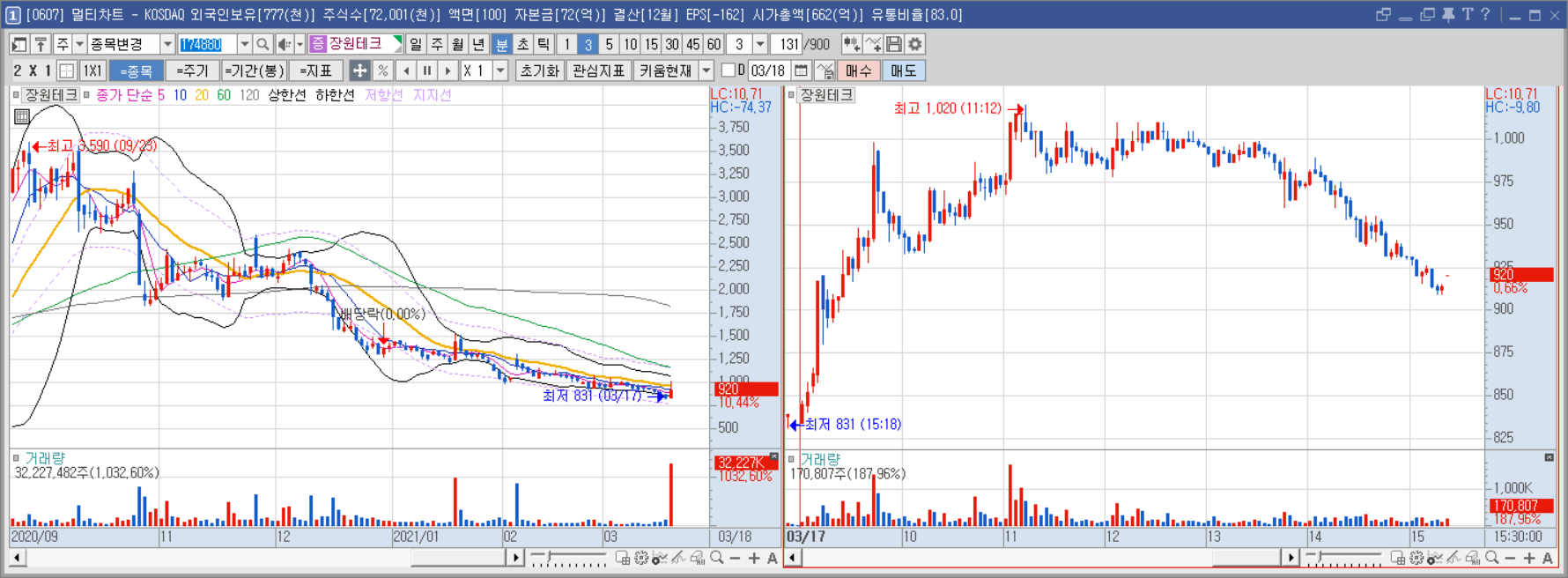Click the save chart floppy disk icon
The image size is (1568, 578).
[x=894, y=44]
